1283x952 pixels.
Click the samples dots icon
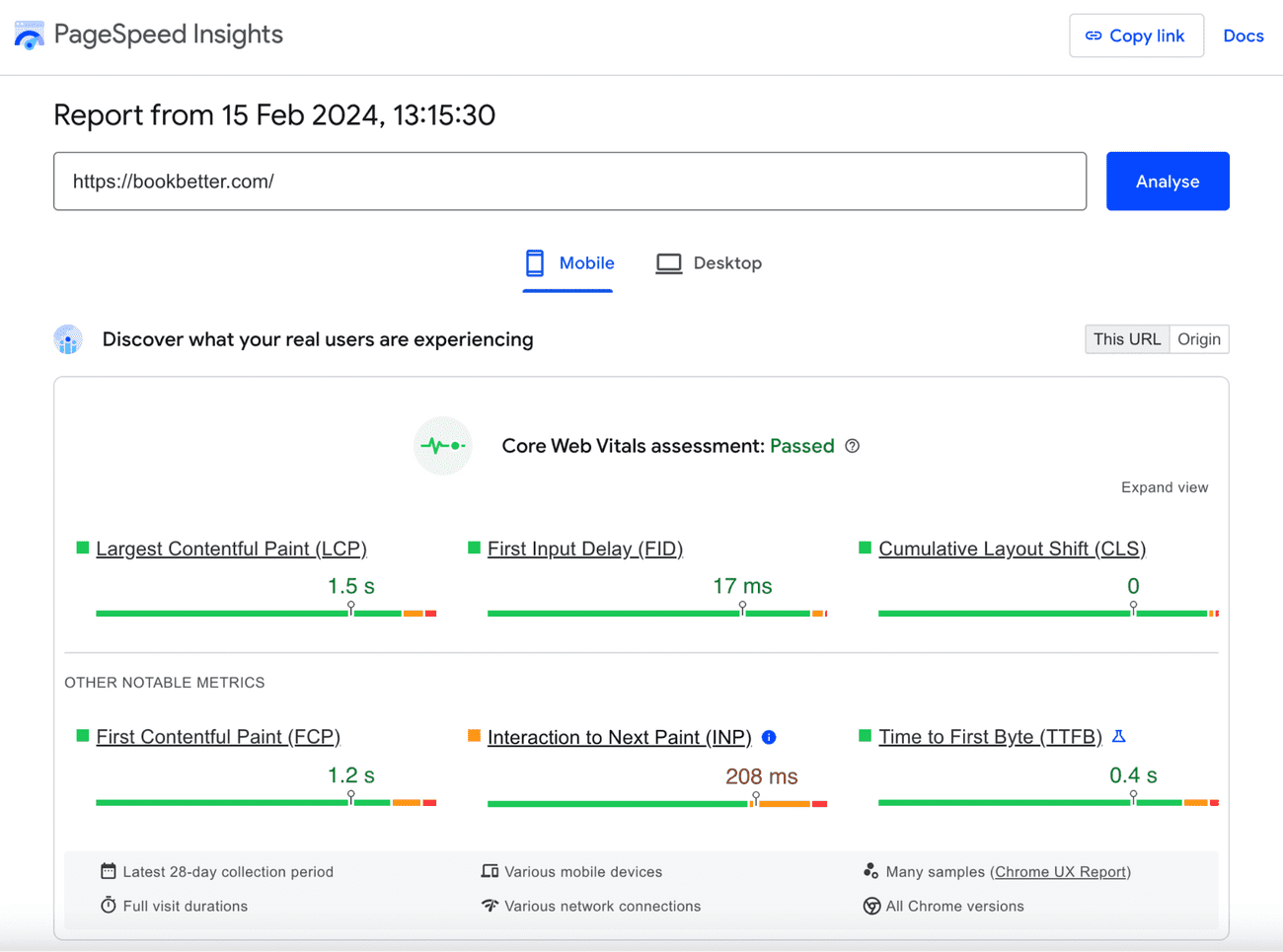[x=870, y=870]
